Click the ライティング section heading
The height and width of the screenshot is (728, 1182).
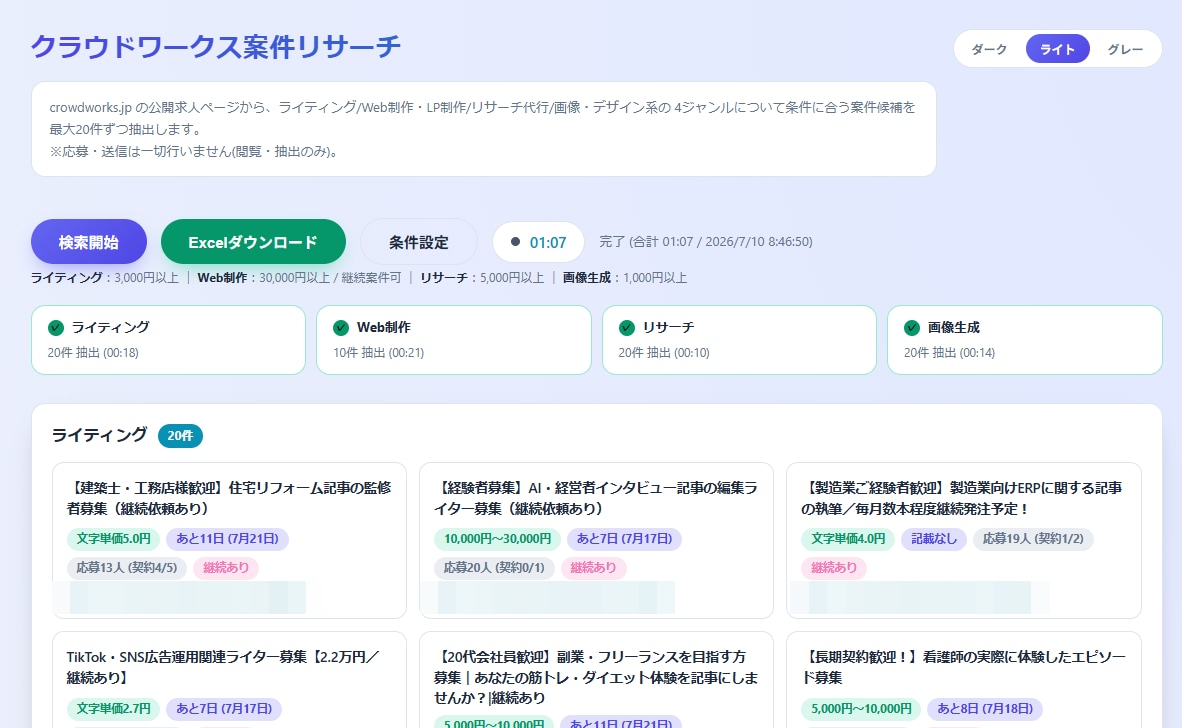pyautogui.click(x=100, y=435)
